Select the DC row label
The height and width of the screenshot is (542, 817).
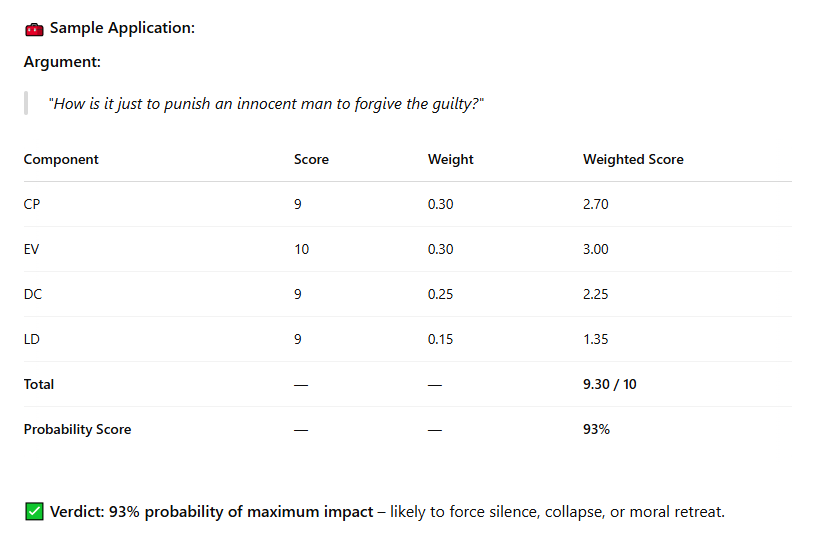point(33,294)
